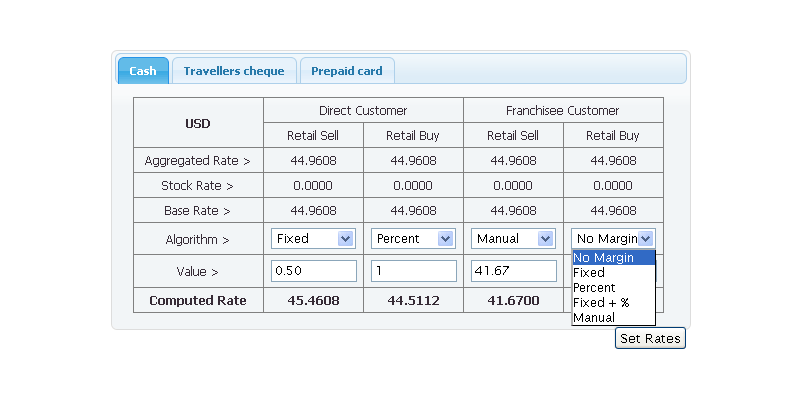The width and height of the screenshot is (800, 400).
Task: Edit the value field showing 41.67
Action: (x=513, y=271)
